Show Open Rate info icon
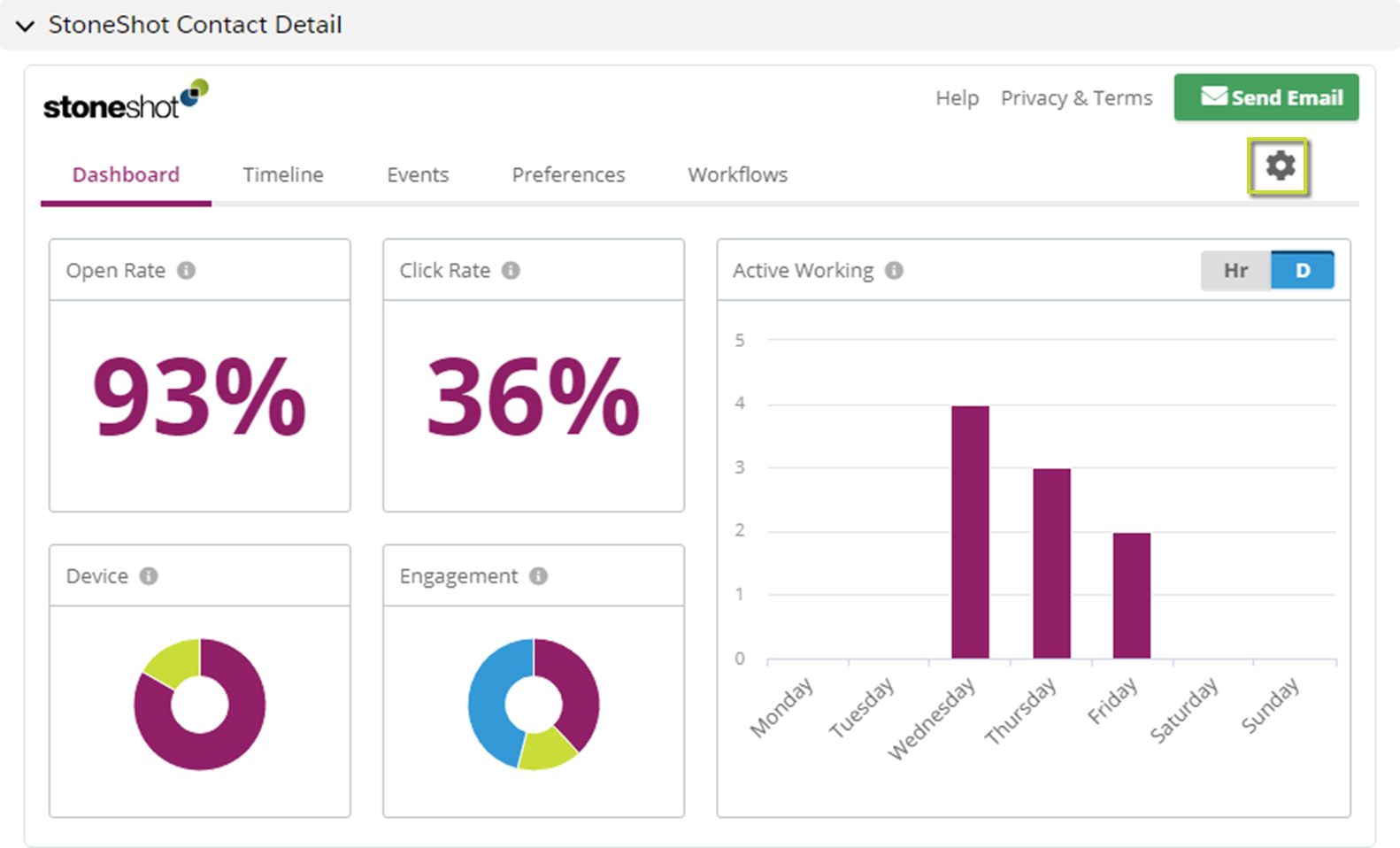The image size is (1400, 848). click(186, 270)
